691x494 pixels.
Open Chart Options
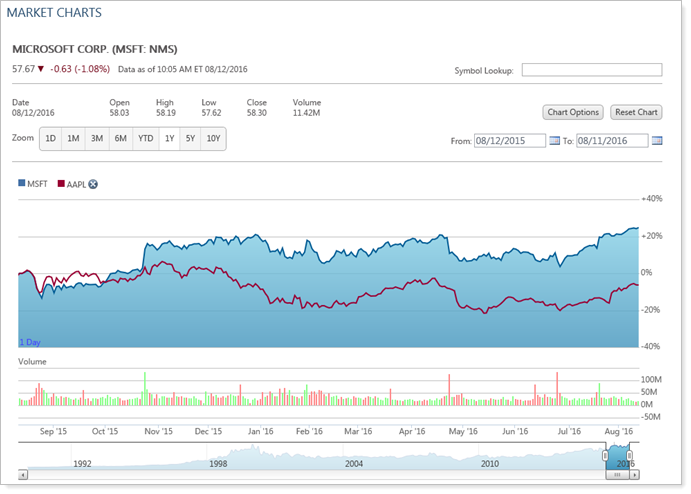pyautogui.click(x=573, y=112)
